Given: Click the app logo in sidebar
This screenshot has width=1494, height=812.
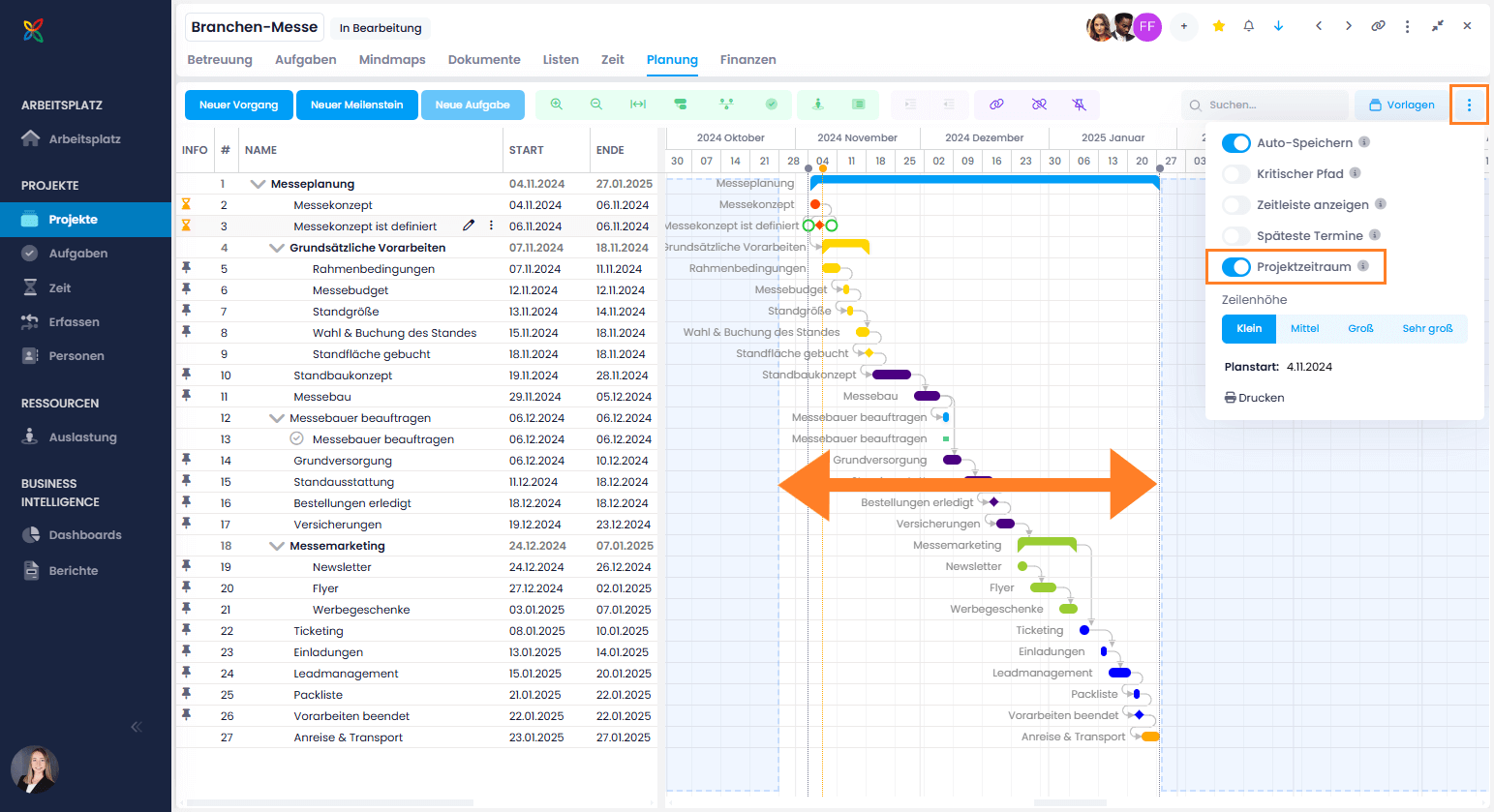Looking at the screenshot, I should pos(33,31).
